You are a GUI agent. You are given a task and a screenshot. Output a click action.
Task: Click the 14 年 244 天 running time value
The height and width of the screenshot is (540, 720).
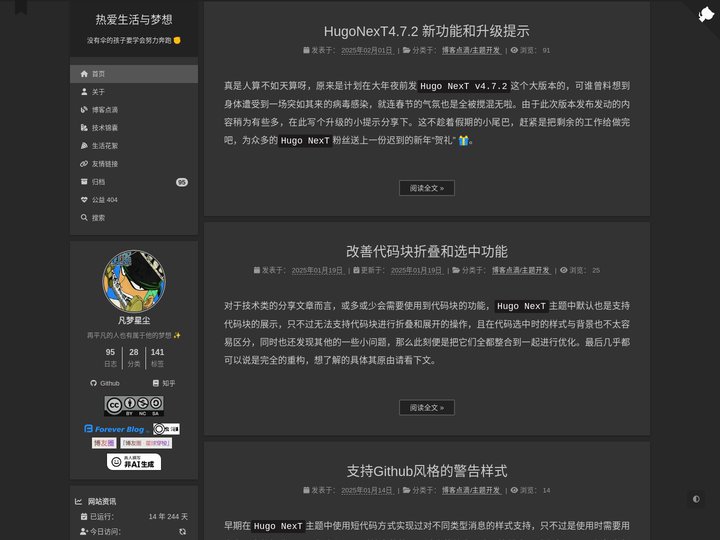[x=168, y=517]
